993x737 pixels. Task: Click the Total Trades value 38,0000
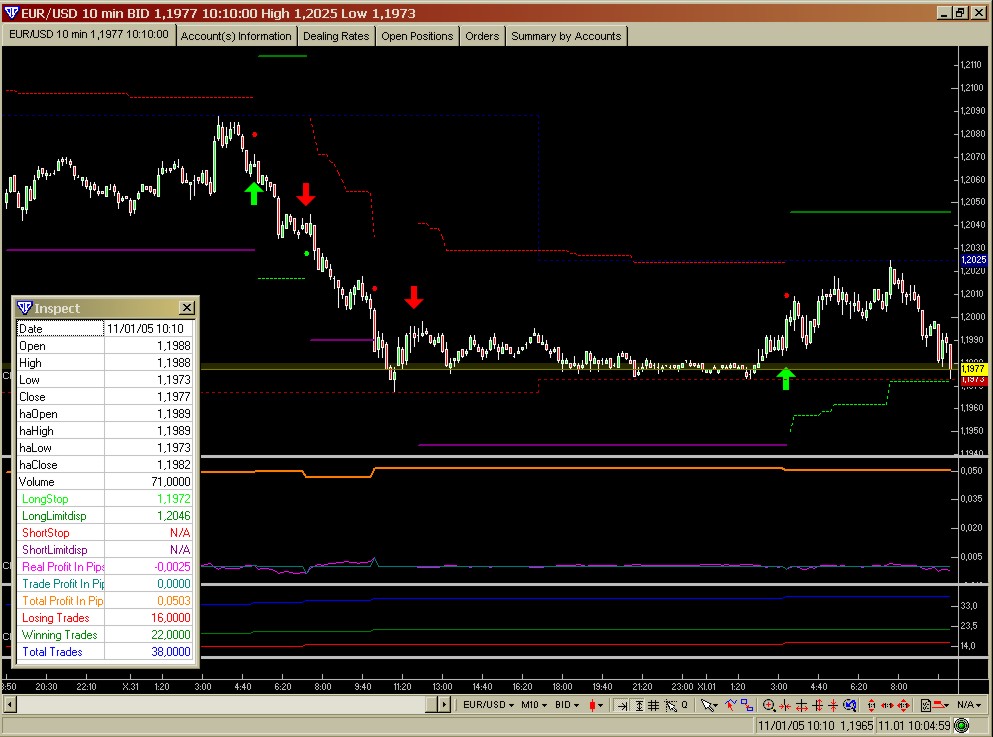tap(170, 652)
